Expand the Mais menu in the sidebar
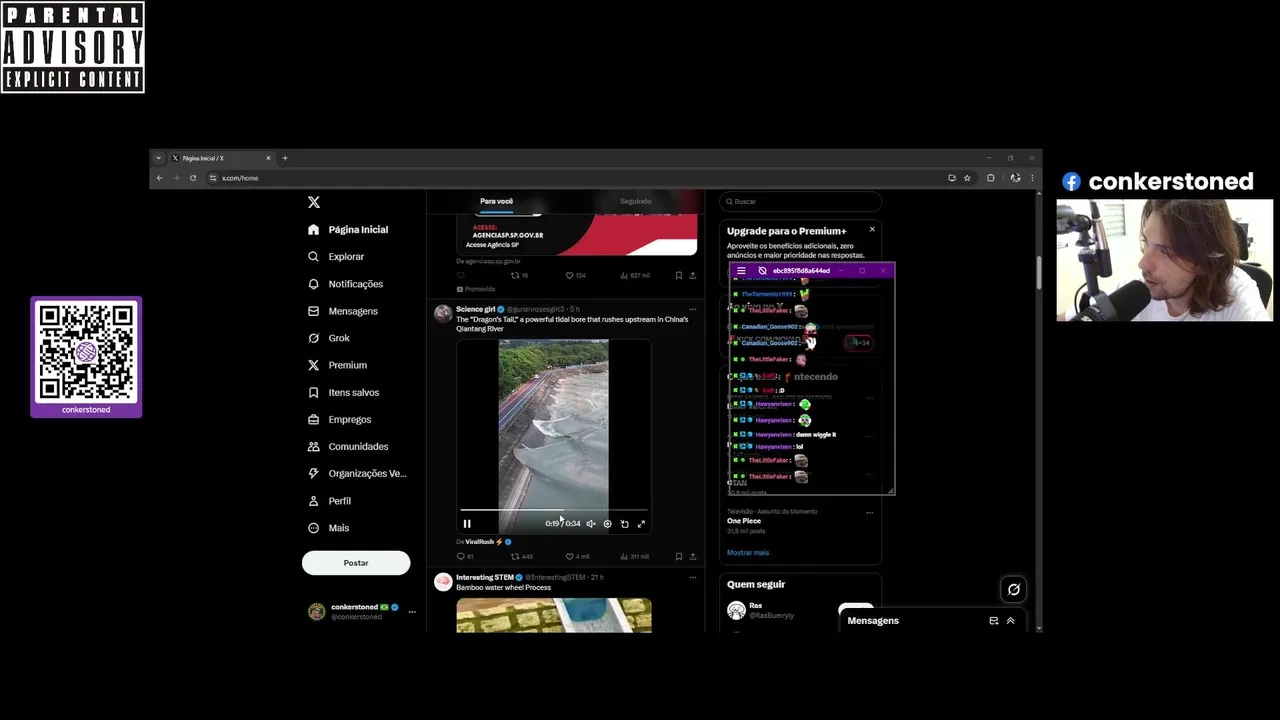1280x720 pixels. (x=328, y=527)
